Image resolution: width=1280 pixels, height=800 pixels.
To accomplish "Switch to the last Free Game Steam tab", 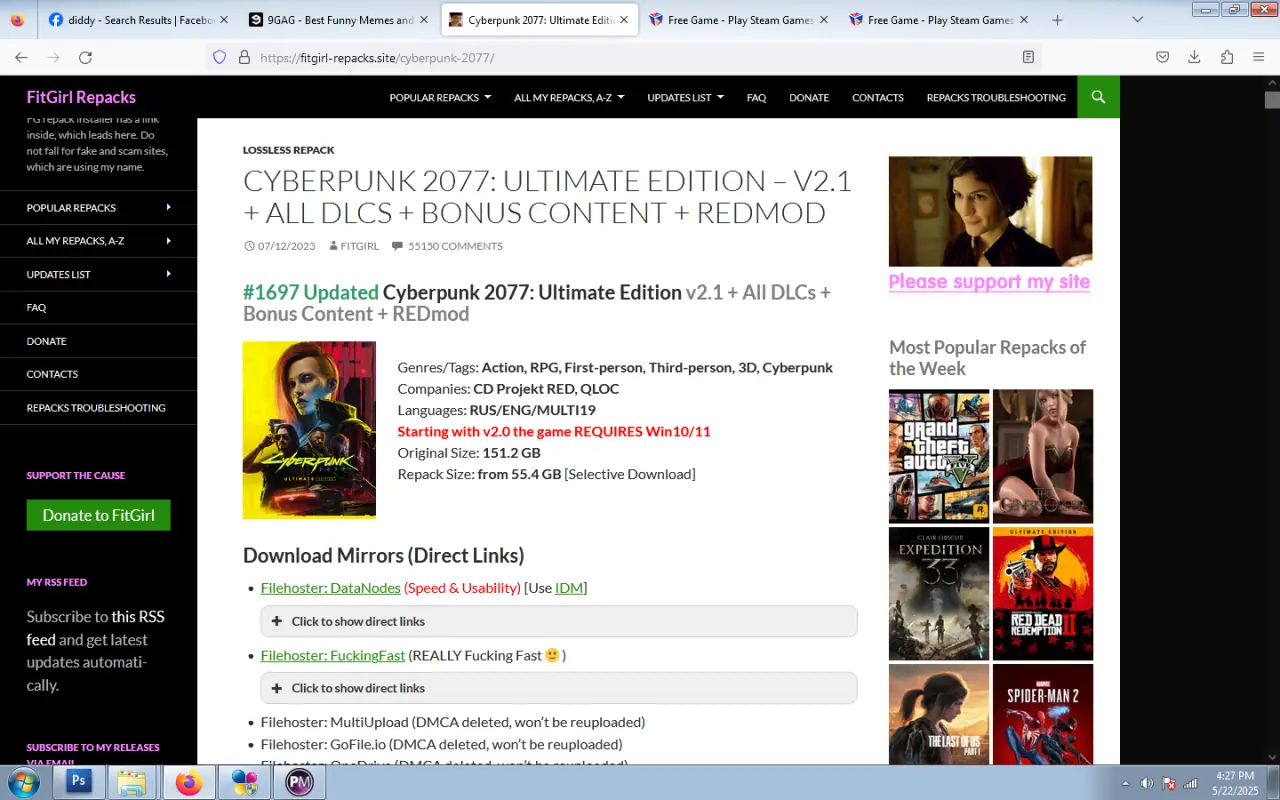I will (x=940, y=20).
